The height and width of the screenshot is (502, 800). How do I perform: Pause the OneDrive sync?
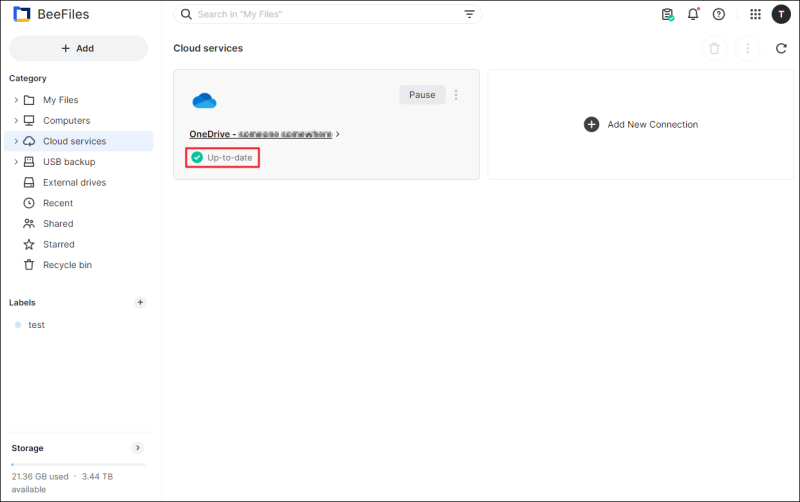coord(422,95)
